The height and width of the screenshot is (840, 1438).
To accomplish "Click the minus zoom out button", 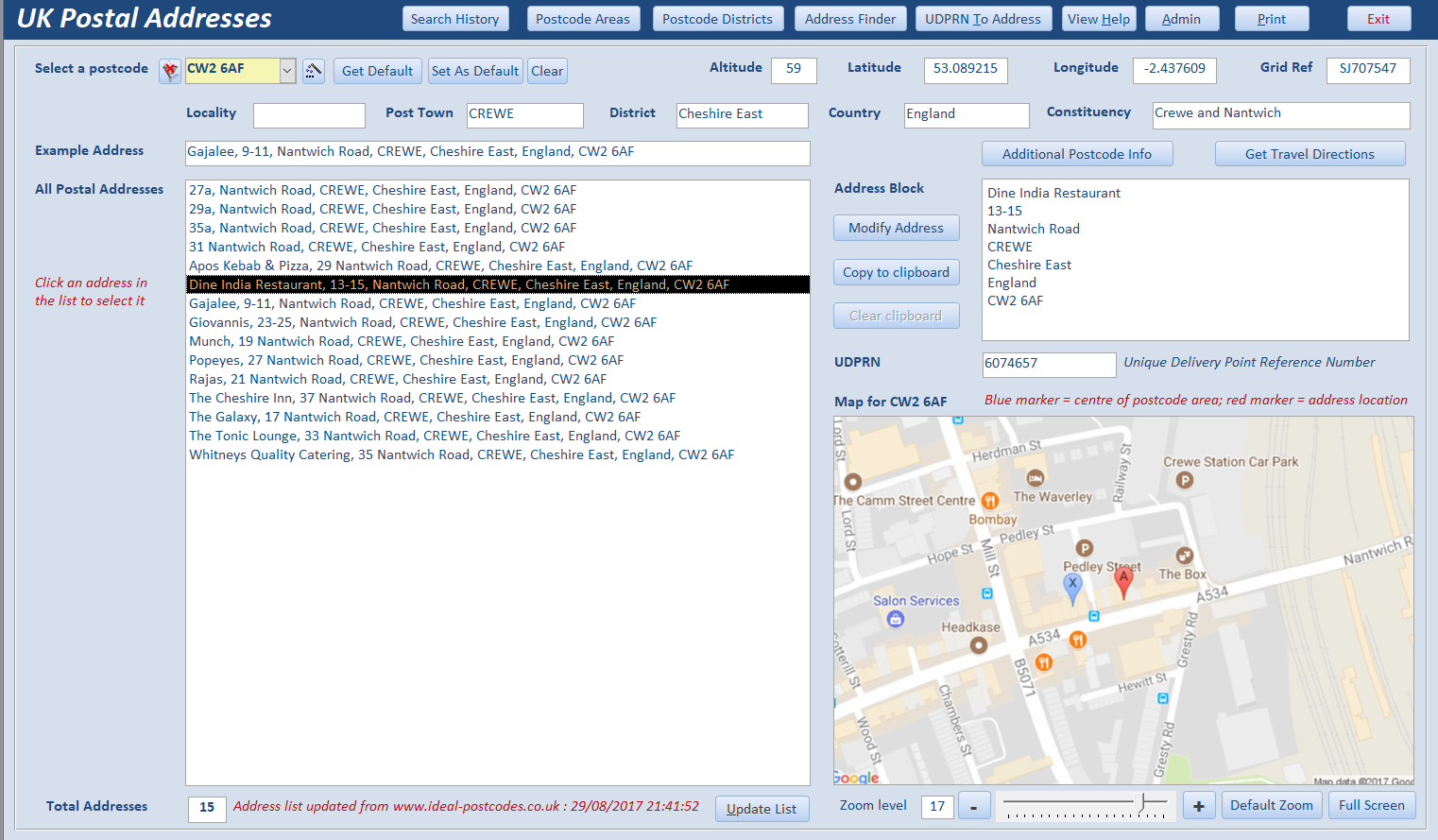I will pyautogui.click(x=974, y=806).
